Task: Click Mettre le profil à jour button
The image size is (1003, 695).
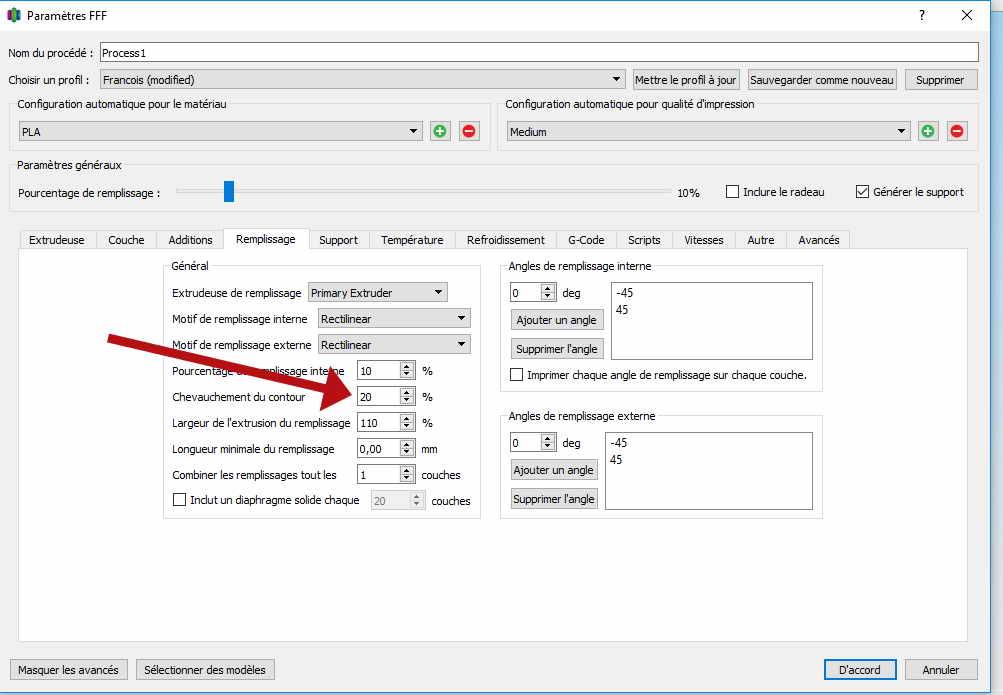Action: coord(686,80)
